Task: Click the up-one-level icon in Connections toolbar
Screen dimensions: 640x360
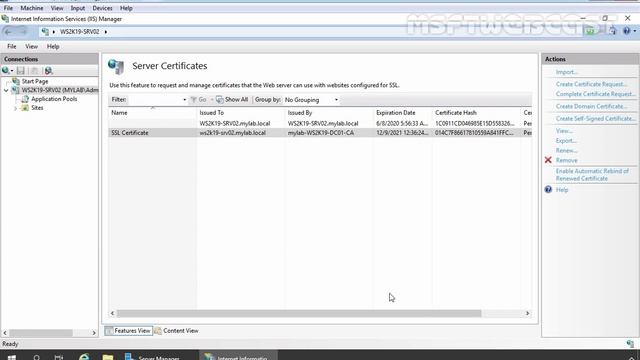Action: (x=35, y=71)
